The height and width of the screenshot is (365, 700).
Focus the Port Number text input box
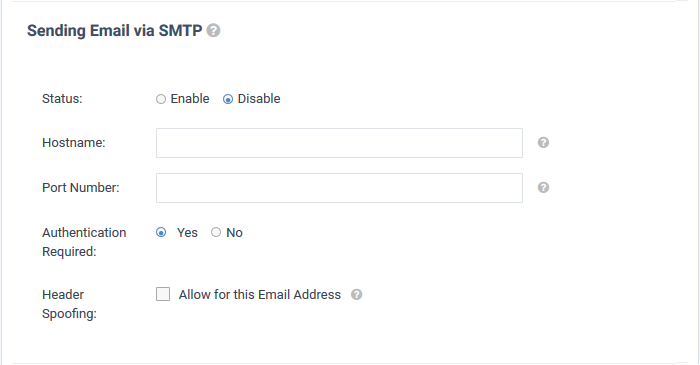click(339, 188)
